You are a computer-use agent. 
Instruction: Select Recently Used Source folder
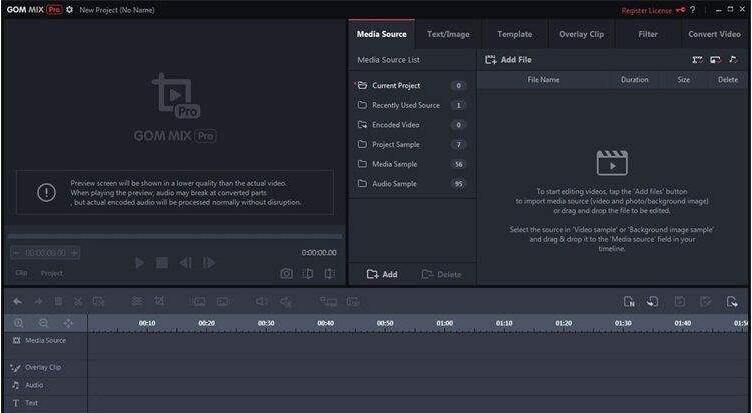(412, 105)
